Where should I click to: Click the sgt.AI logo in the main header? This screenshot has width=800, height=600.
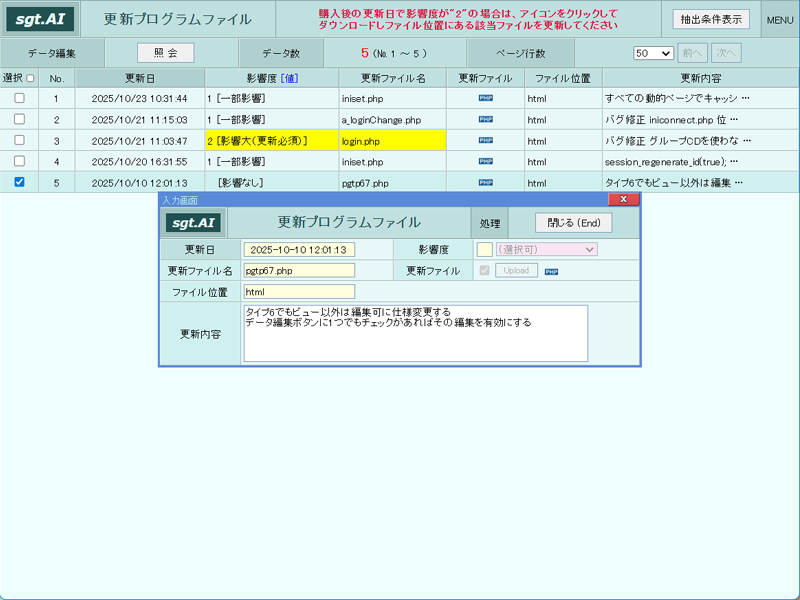coord(40,19)
